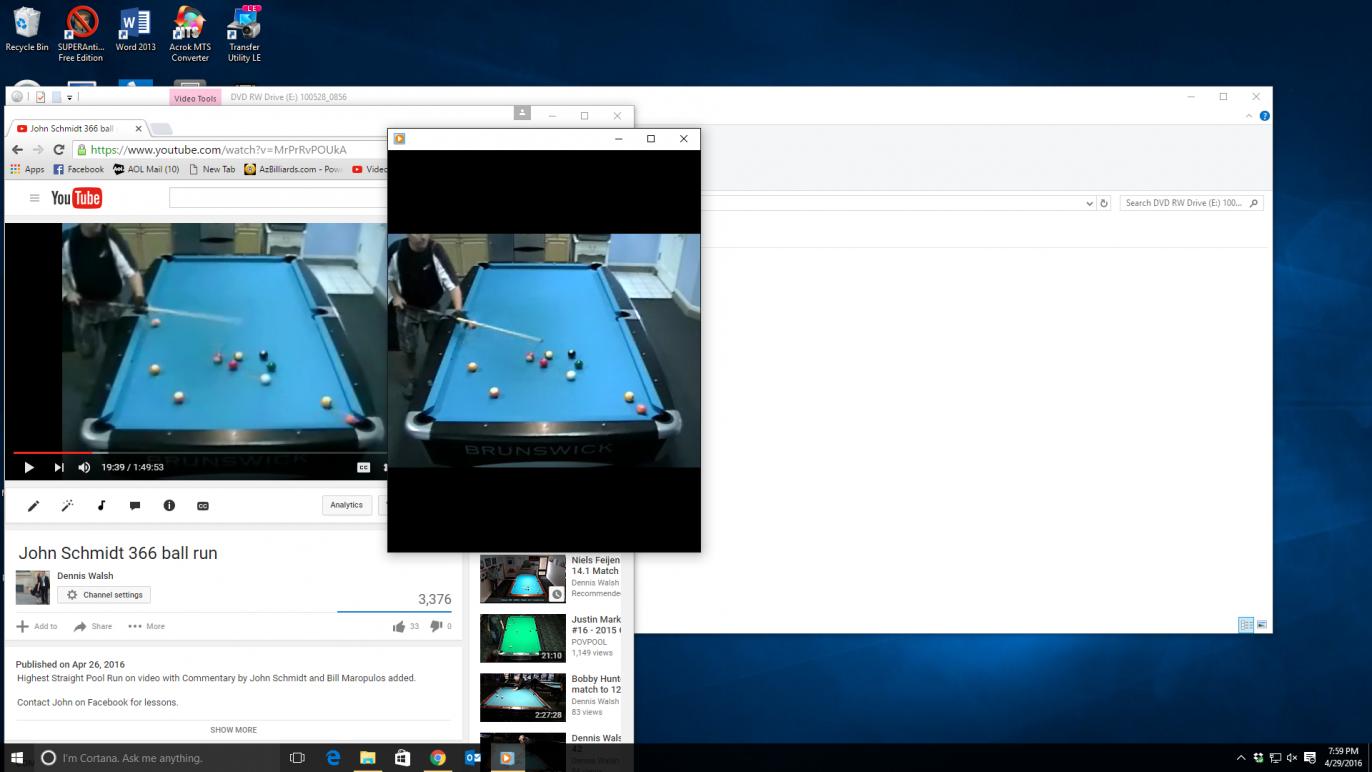Open the Explorer address bar dropdown arrow
Viewport: 1372px width, 772px height.
coord(1089,203)
